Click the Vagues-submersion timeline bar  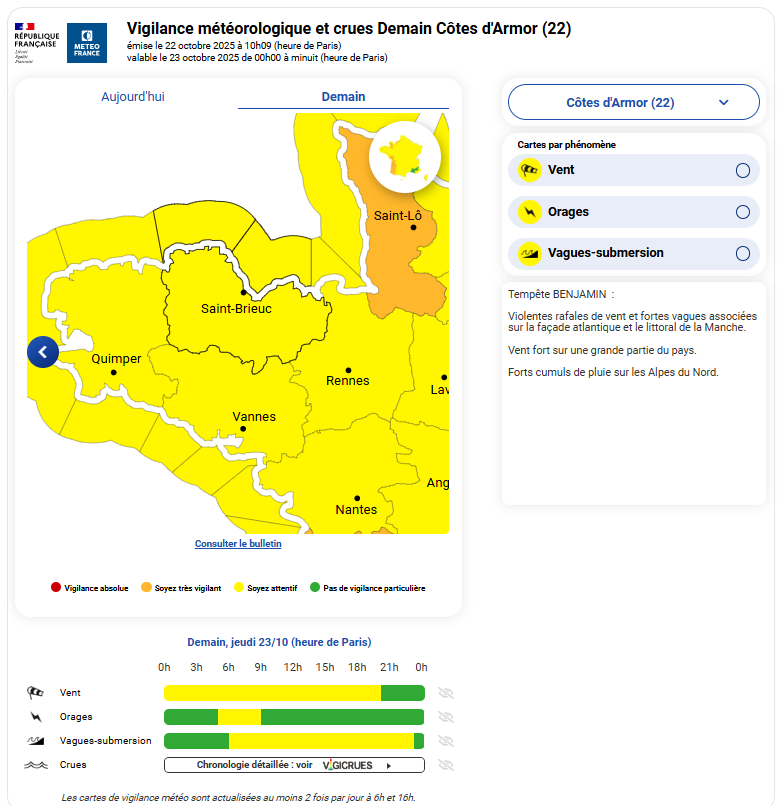pyautogui.click(x=294, y=741)
